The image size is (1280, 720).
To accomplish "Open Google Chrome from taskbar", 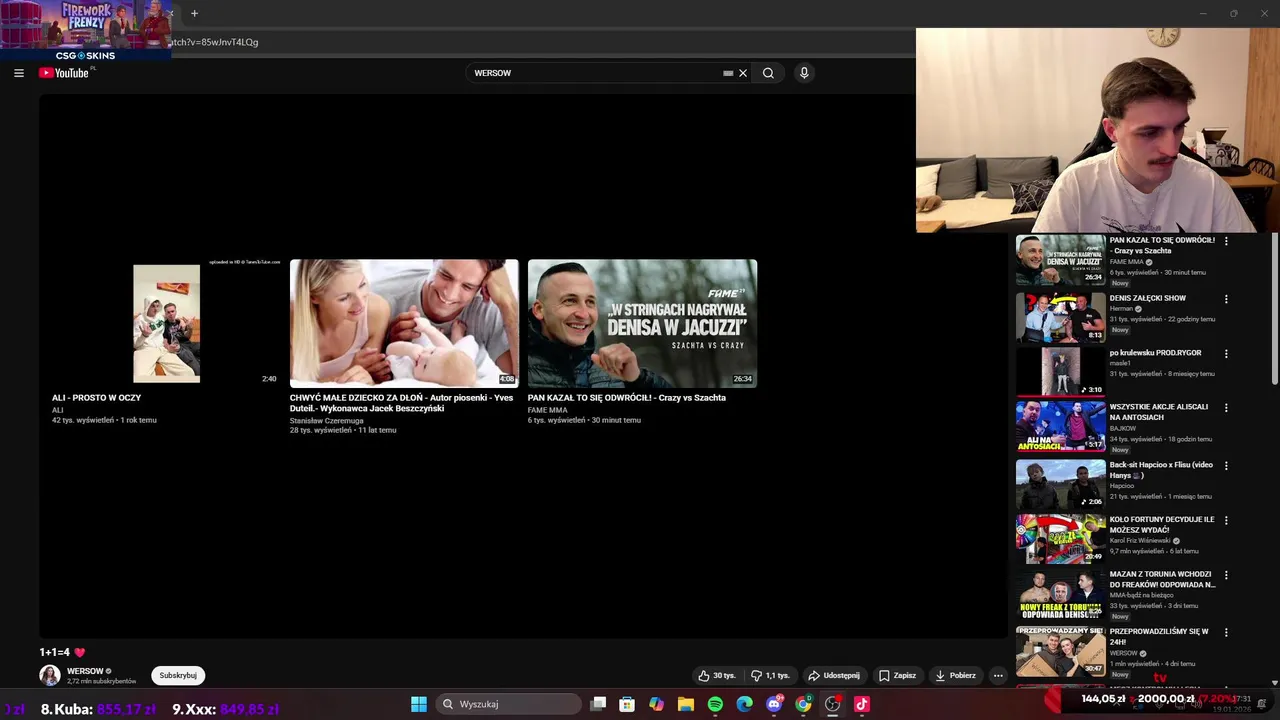I will coord(803,704).
